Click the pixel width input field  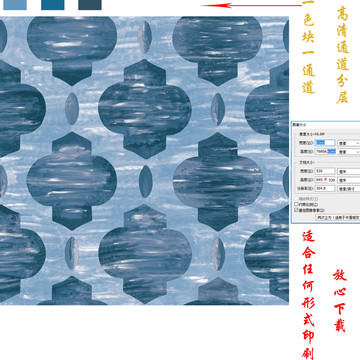(x=325, y=143)
